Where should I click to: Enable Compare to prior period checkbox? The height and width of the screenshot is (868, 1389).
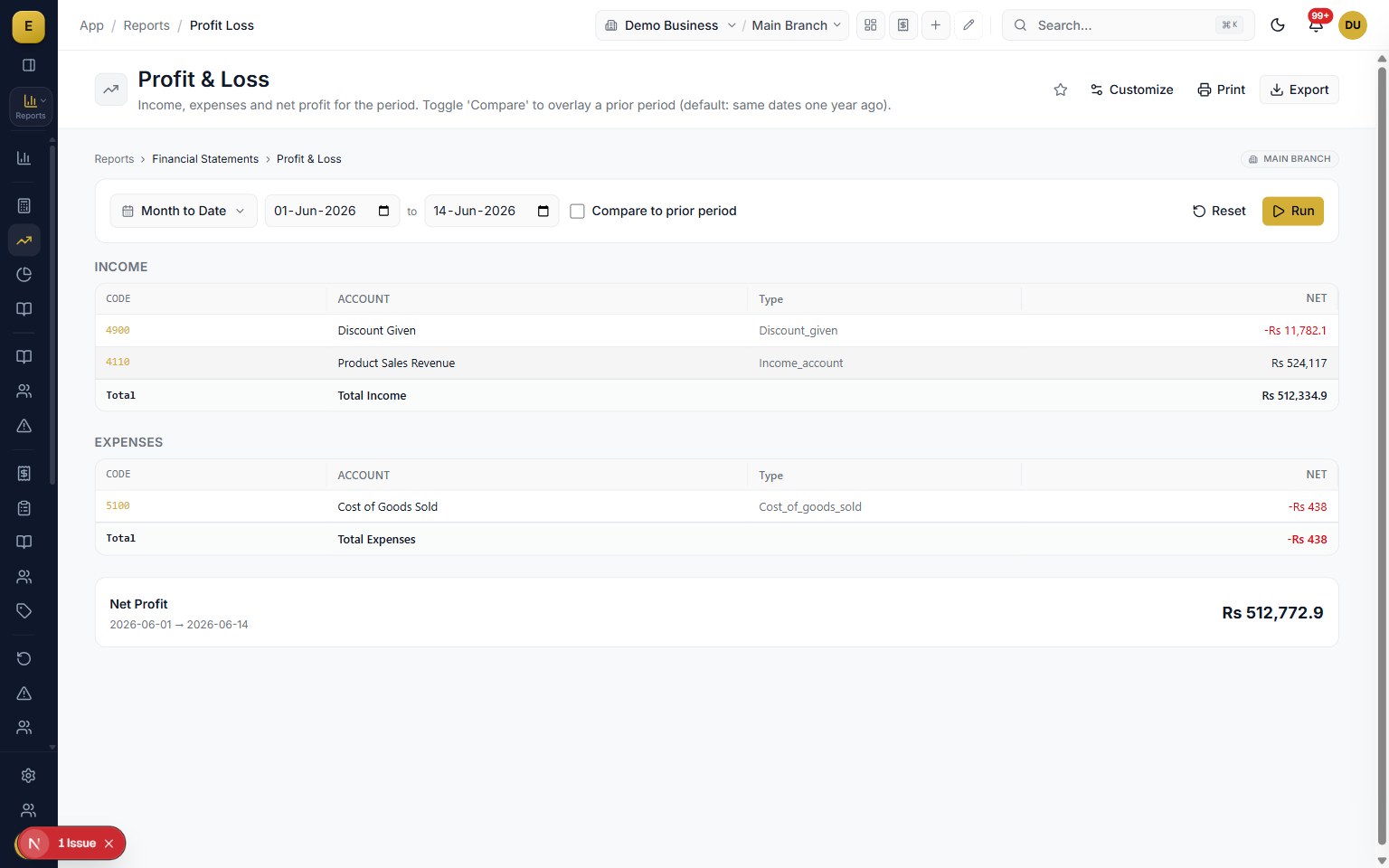[x=577, y=212]
